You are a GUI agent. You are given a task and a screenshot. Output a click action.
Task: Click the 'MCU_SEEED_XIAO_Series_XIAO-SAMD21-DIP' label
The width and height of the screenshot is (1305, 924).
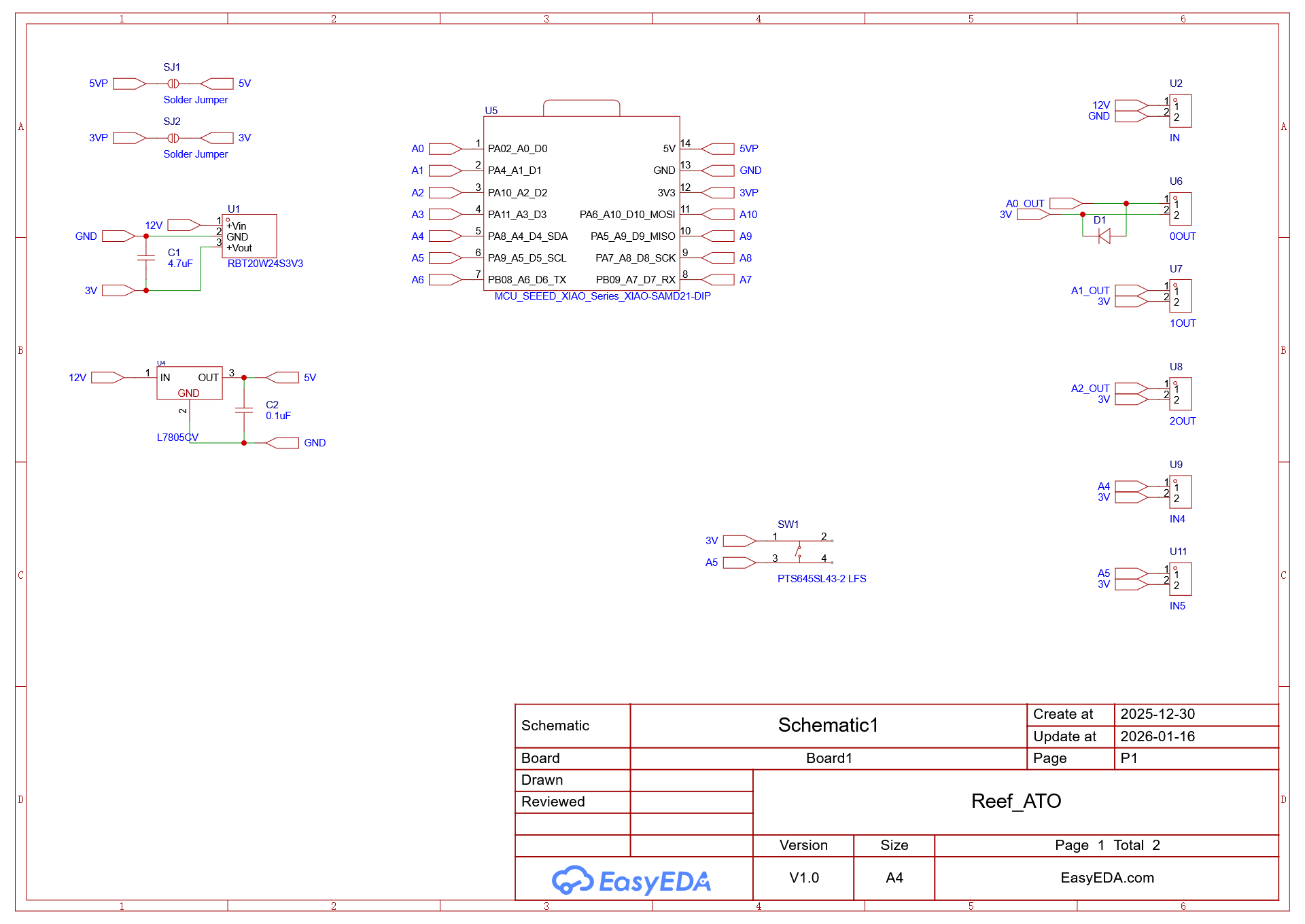click(x=602, y=296)
